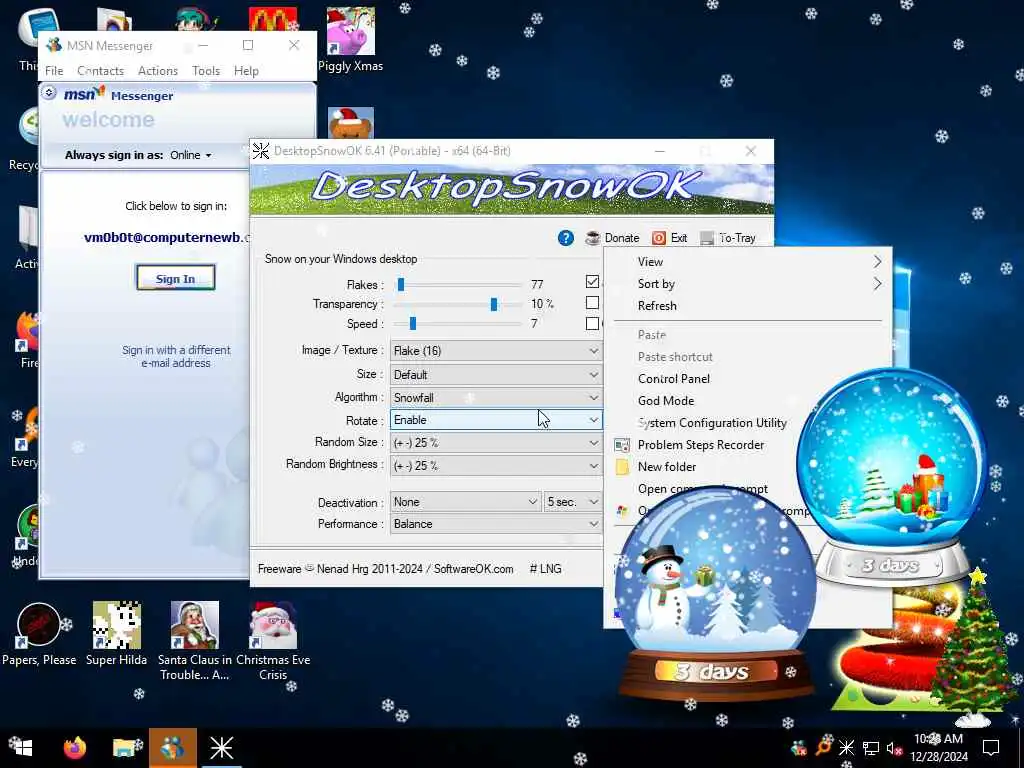Screen dimensions: 1024x768
Task: Expand the View submenu
Action: [748, 262]
